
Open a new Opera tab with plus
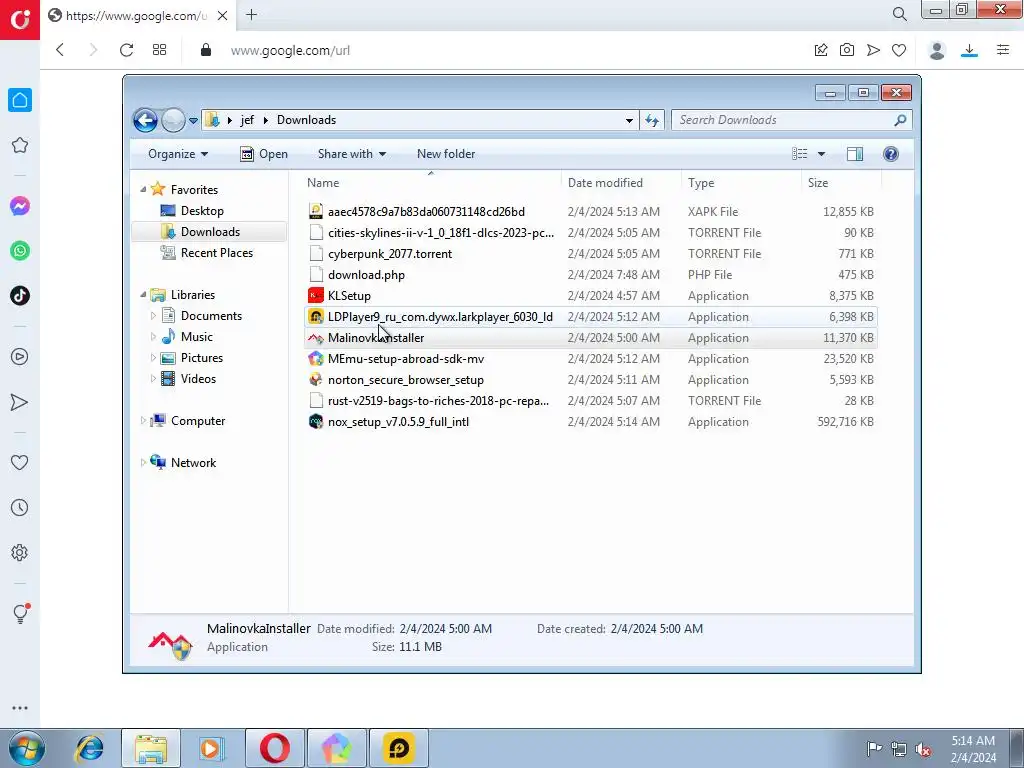tap(251, 15)
